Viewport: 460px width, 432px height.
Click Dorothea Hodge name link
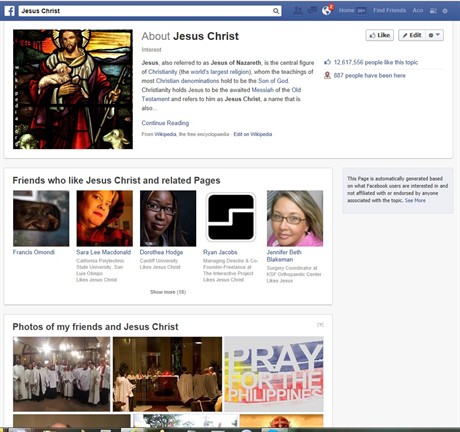click(x=161, y=252)
